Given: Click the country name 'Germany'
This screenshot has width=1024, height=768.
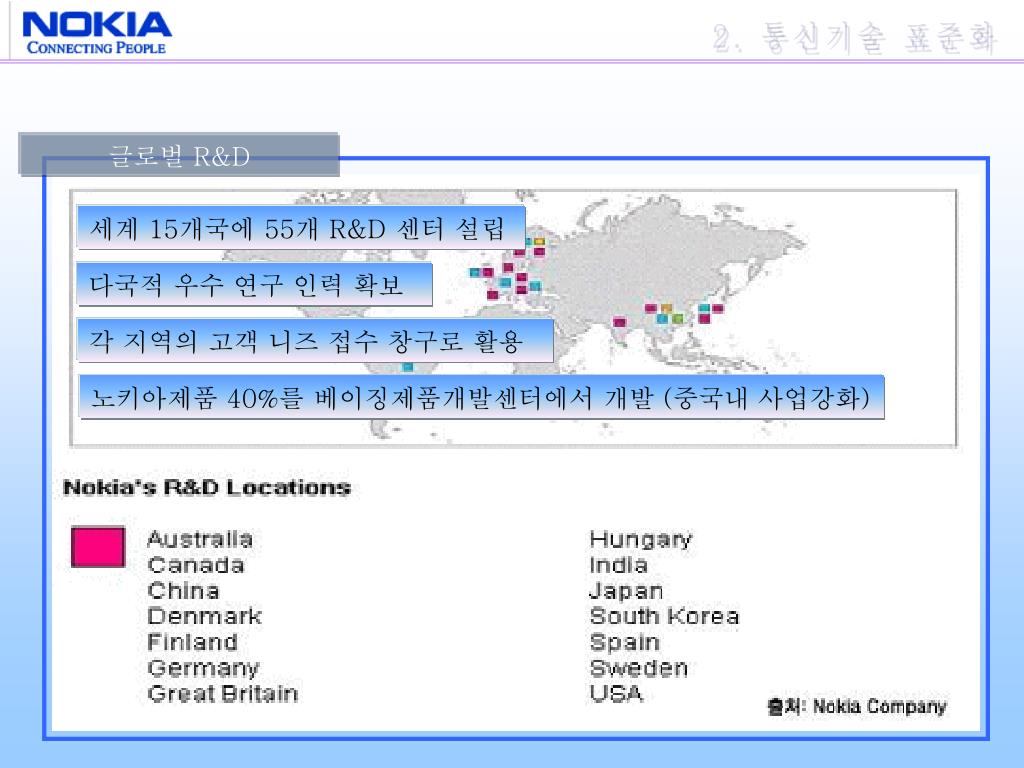Looking at the screenshot, I should (x=203, y=668).
